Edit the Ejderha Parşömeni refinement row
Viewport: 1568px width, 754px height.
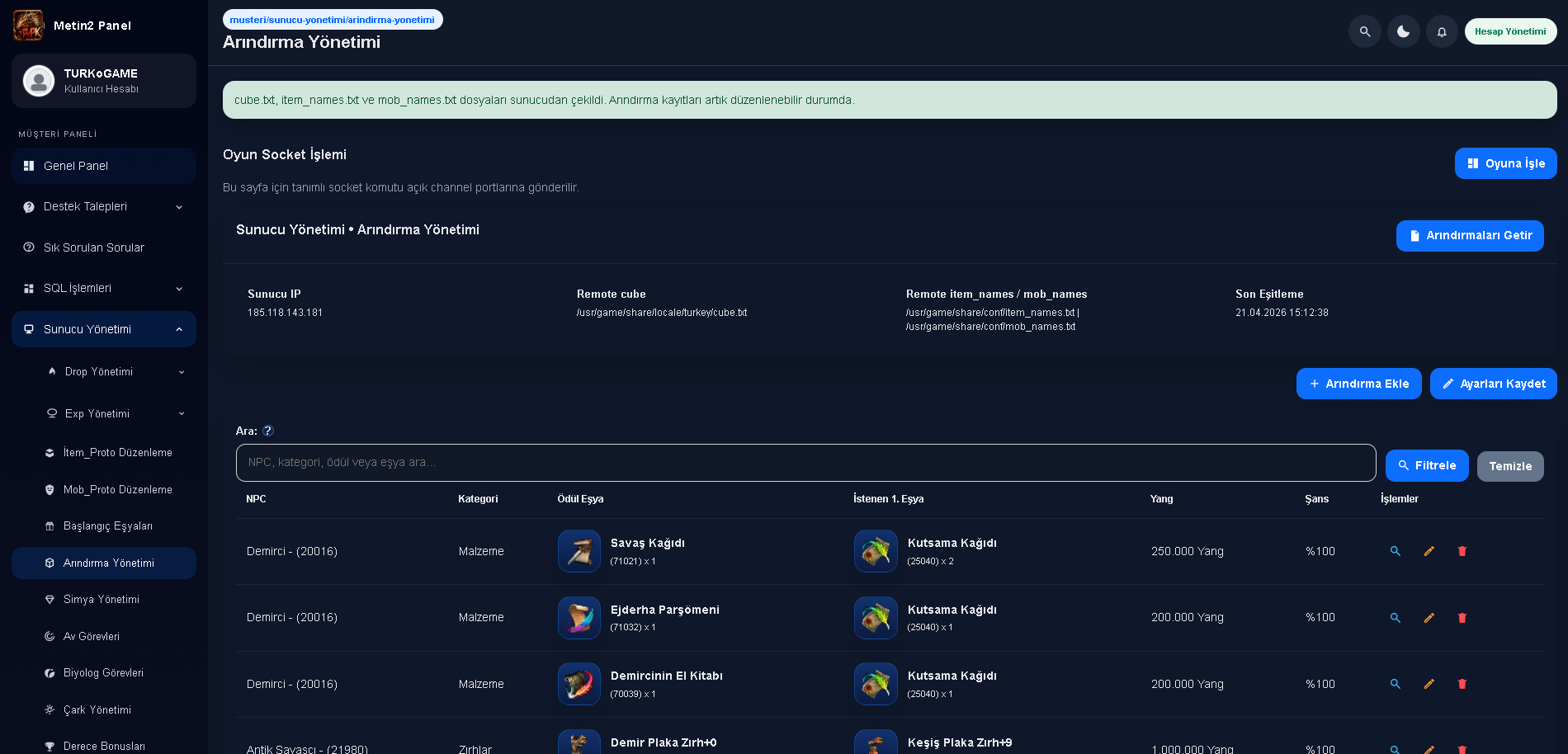(1429, 618)
